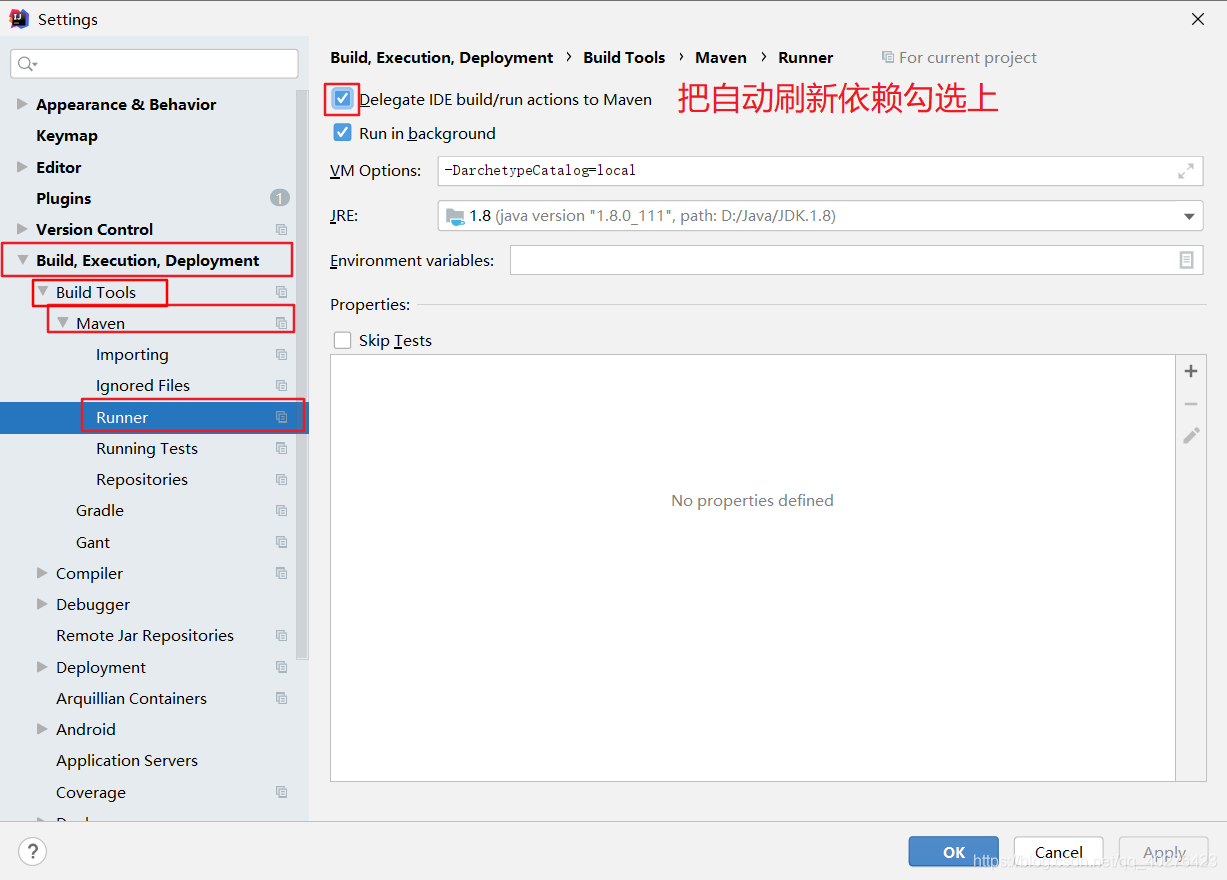Open help with the question mark button

32,852
